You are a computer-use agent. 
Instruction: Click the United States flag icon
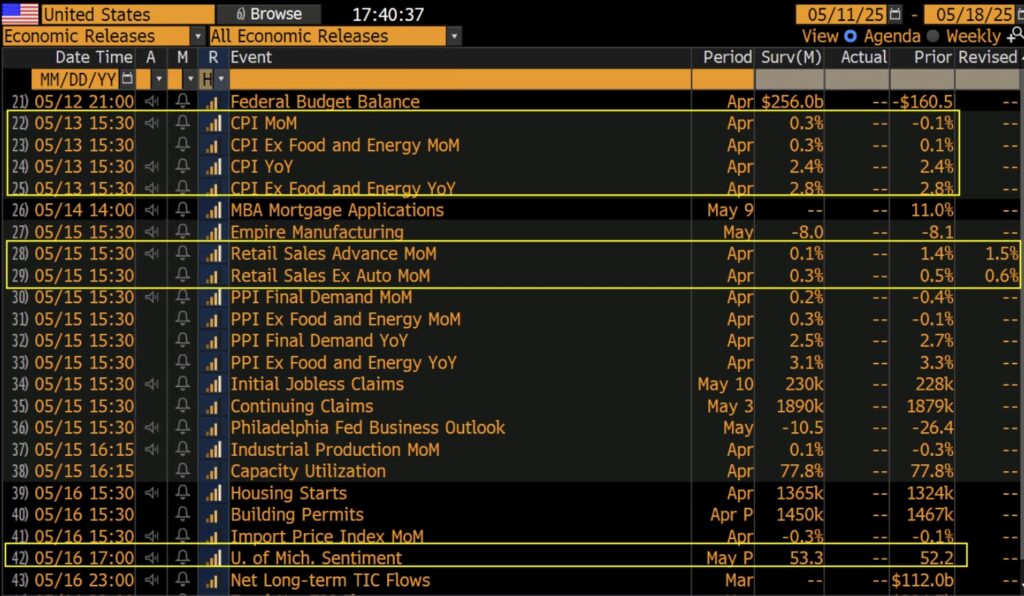tap(20, 14)
